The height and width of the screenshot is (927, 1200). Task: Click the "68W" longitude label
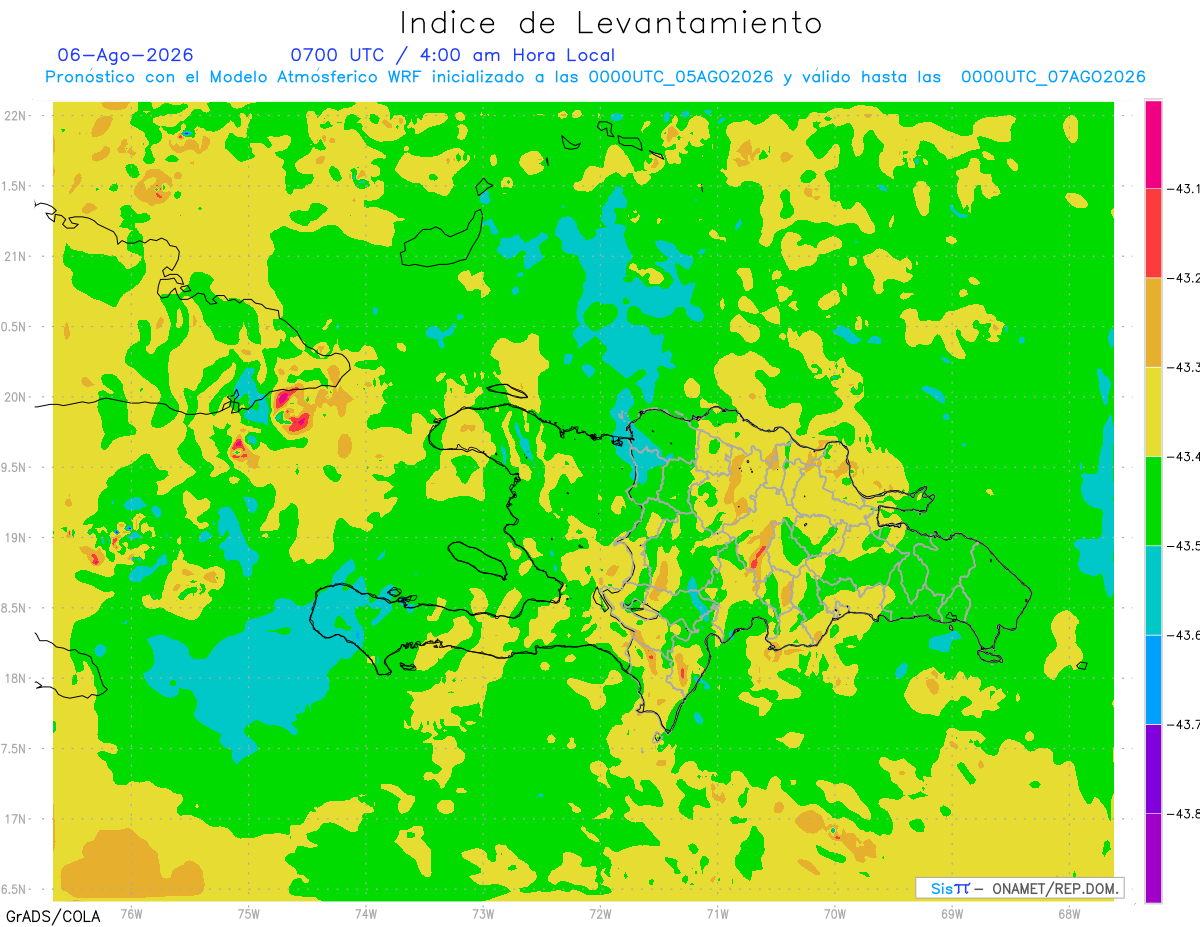point(1069,912)
